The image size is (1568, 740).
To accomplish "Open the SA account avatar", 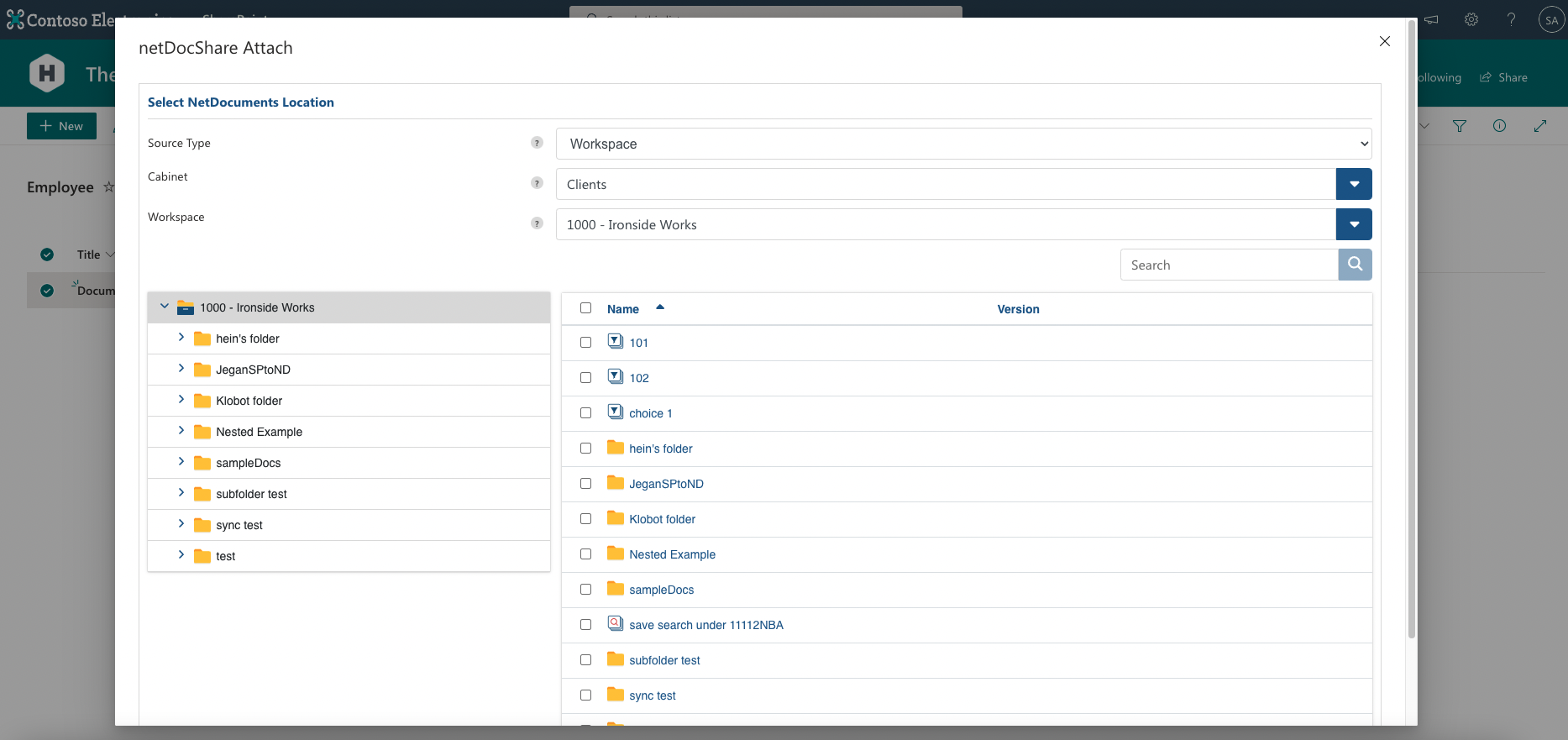I will click(x=1551, y=19).
